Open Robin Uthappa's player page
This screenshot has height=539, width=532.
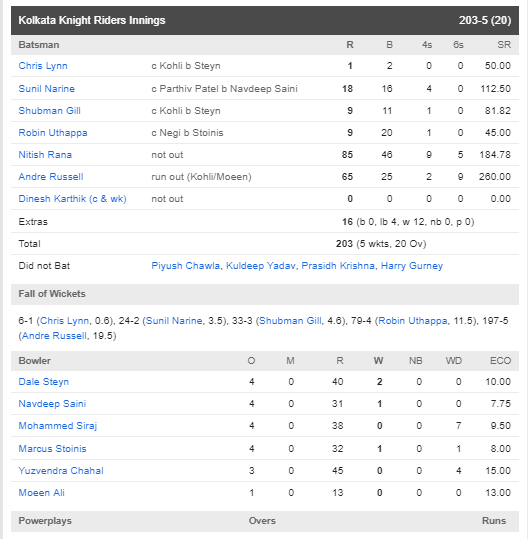(x=53, y=133)
